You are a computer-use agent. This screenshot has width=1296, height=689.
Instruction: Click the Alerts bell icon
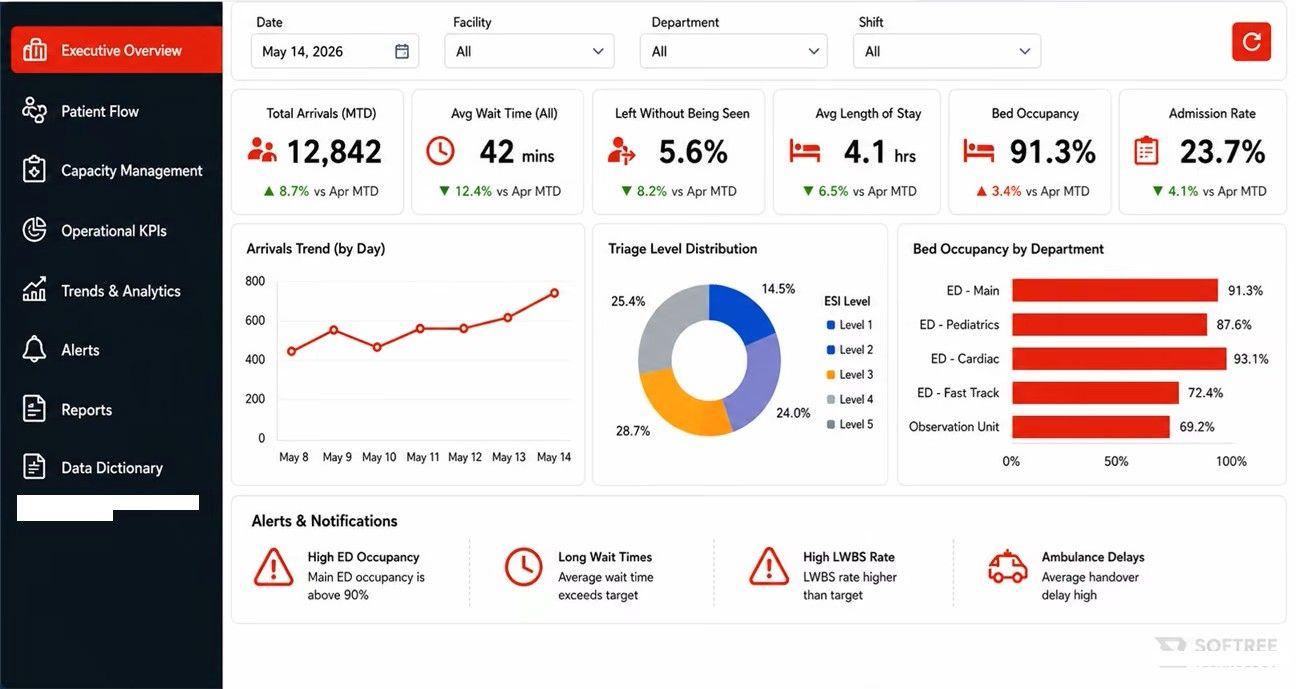click(x=35, y=350)
